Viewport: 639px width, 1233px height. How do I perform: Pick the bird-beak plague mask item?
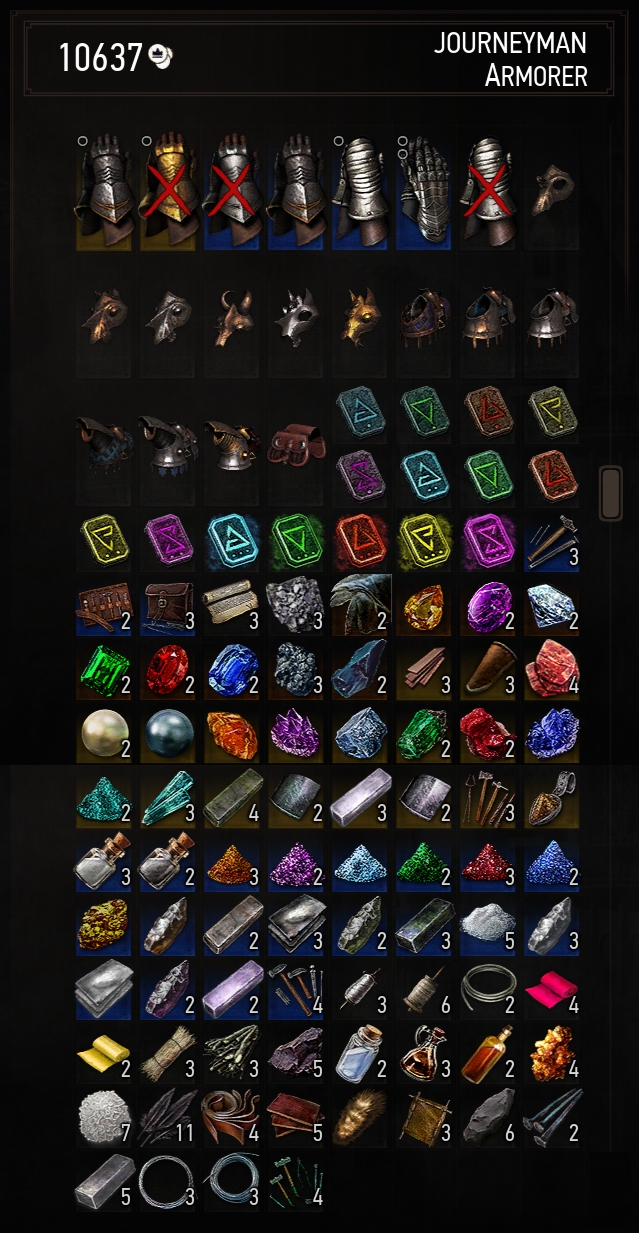coord(553,191)
